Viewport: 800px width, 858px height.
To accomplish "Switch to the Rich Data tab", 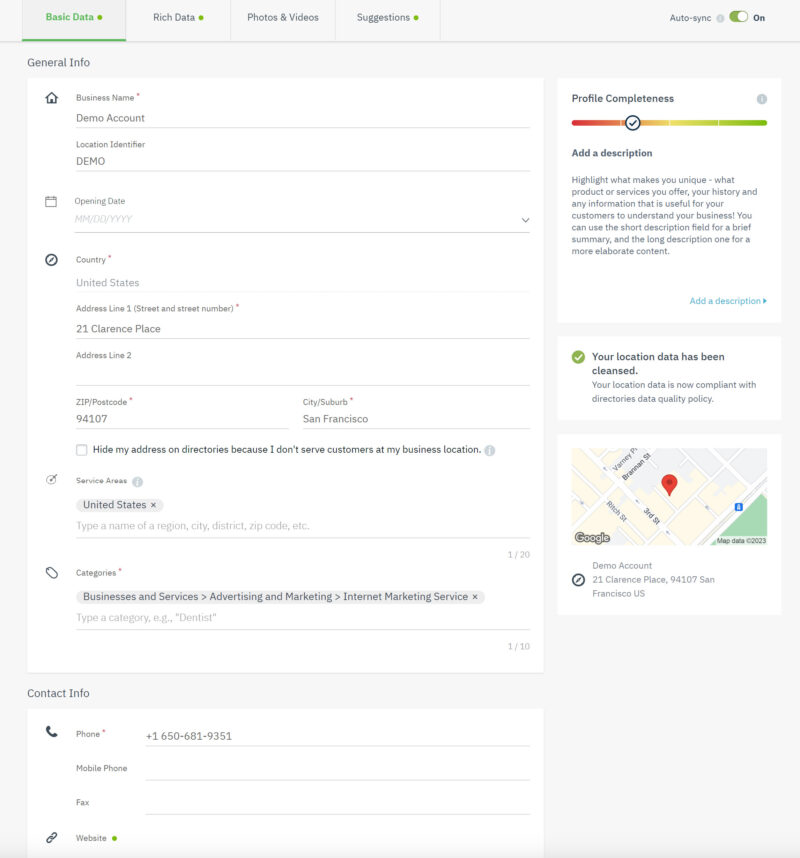I will pyautogui.click(x=178, y=18).
